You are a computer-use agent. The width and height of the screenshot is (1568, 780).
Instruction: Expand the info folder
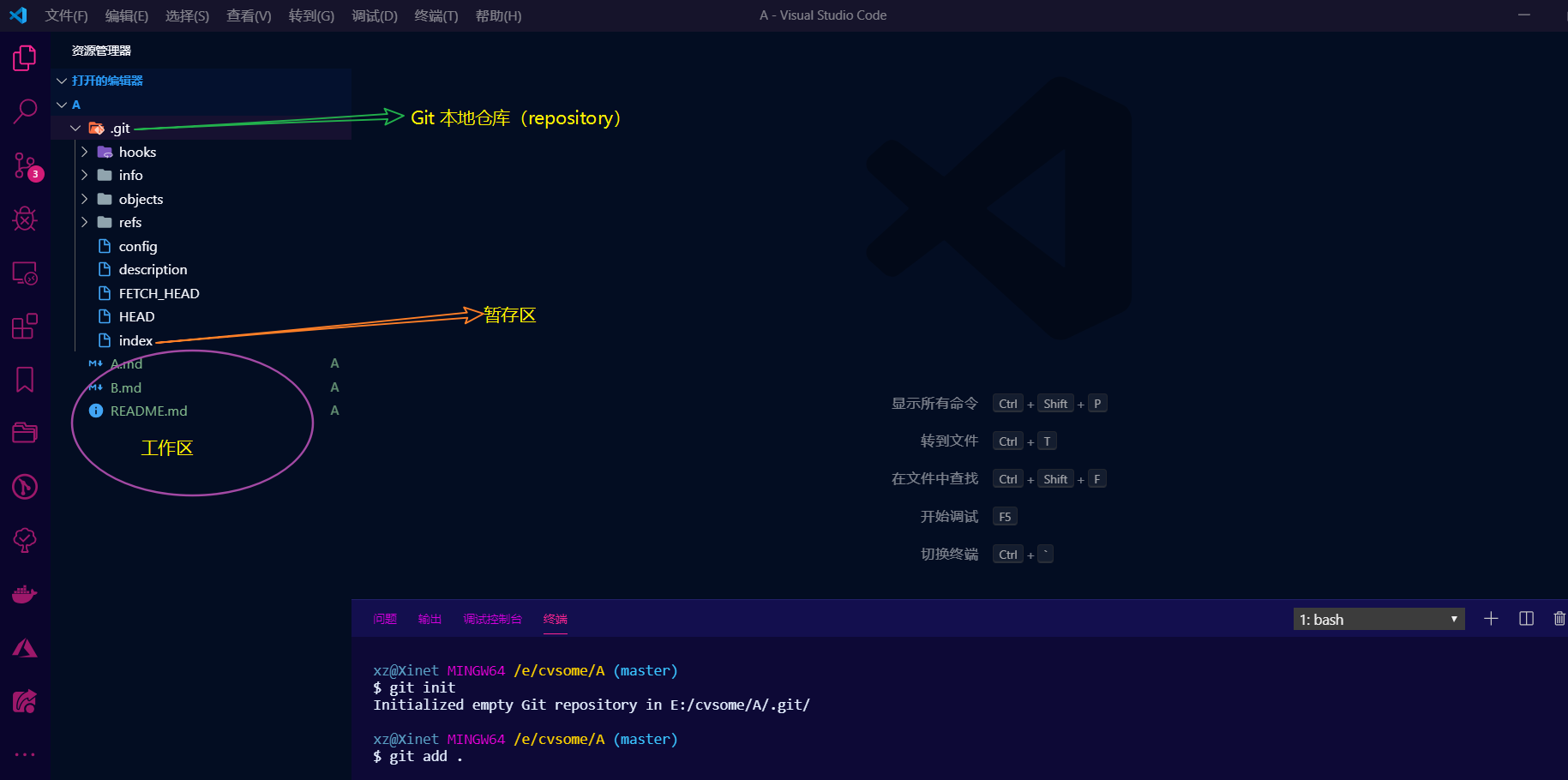click(x=84, y=175)
